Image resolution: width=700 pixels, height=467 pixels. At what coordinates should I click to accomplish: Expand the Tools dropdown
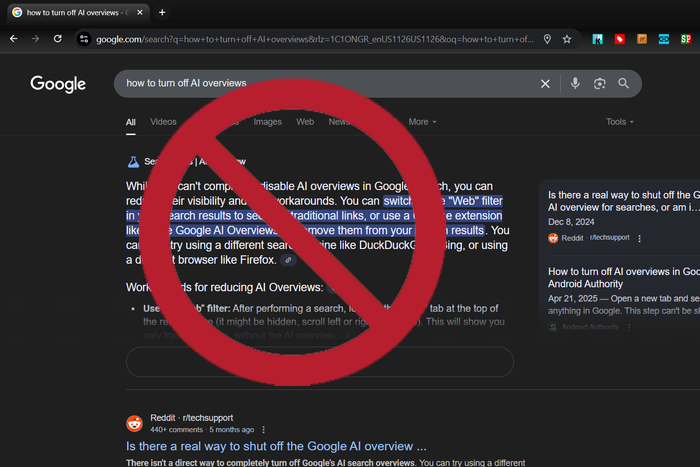point(620,122)
